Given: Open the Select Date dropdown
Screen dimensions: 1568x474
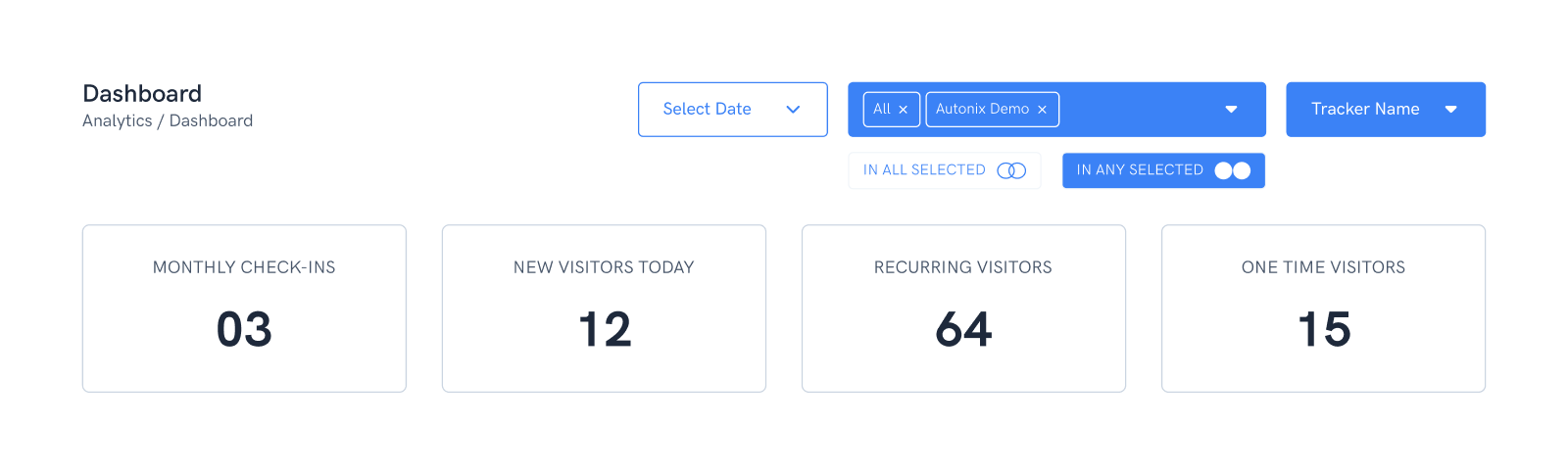Looking at the screenshot, I should [708, 110].
